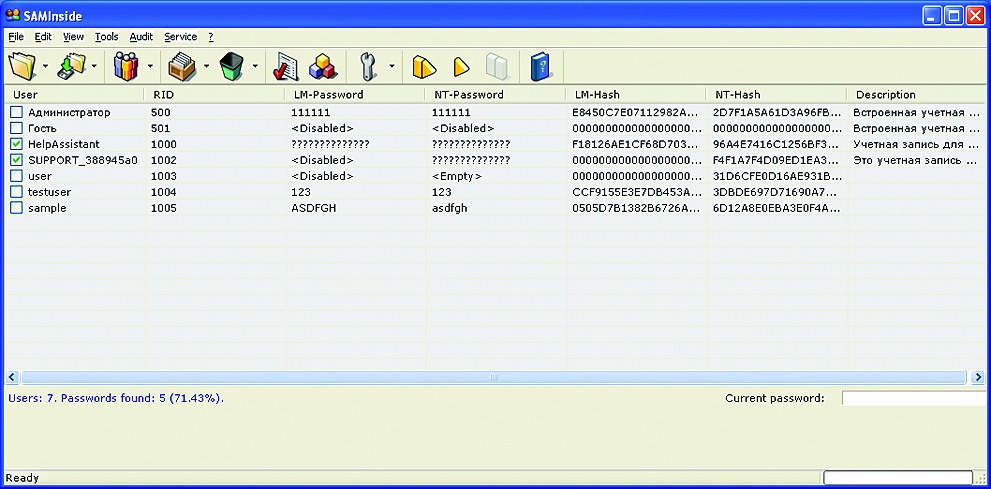
Task: Open the Audit menu
Action: tap(141, 37)
